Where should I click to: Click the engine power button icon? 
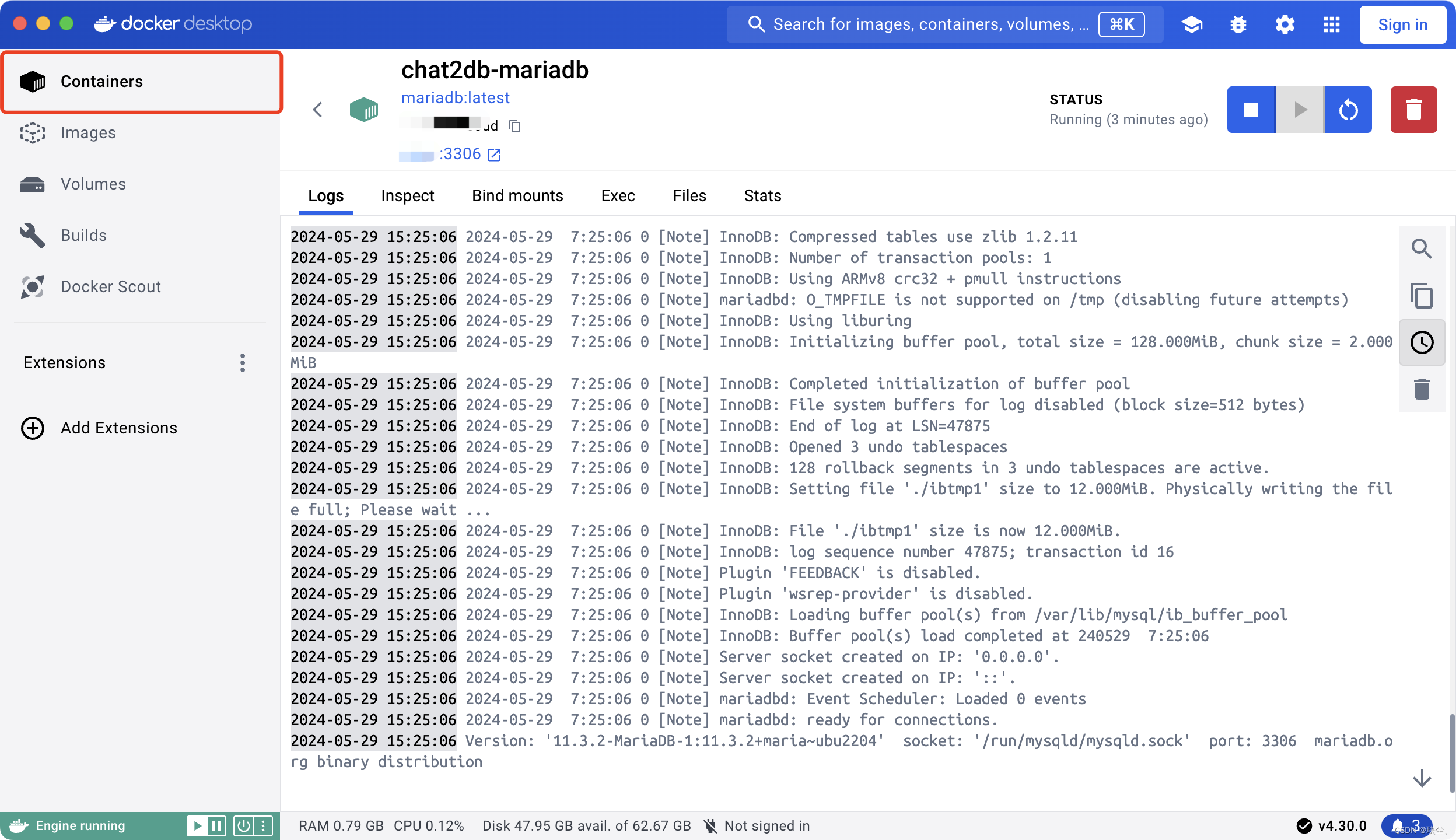click(x=244, y=826)
